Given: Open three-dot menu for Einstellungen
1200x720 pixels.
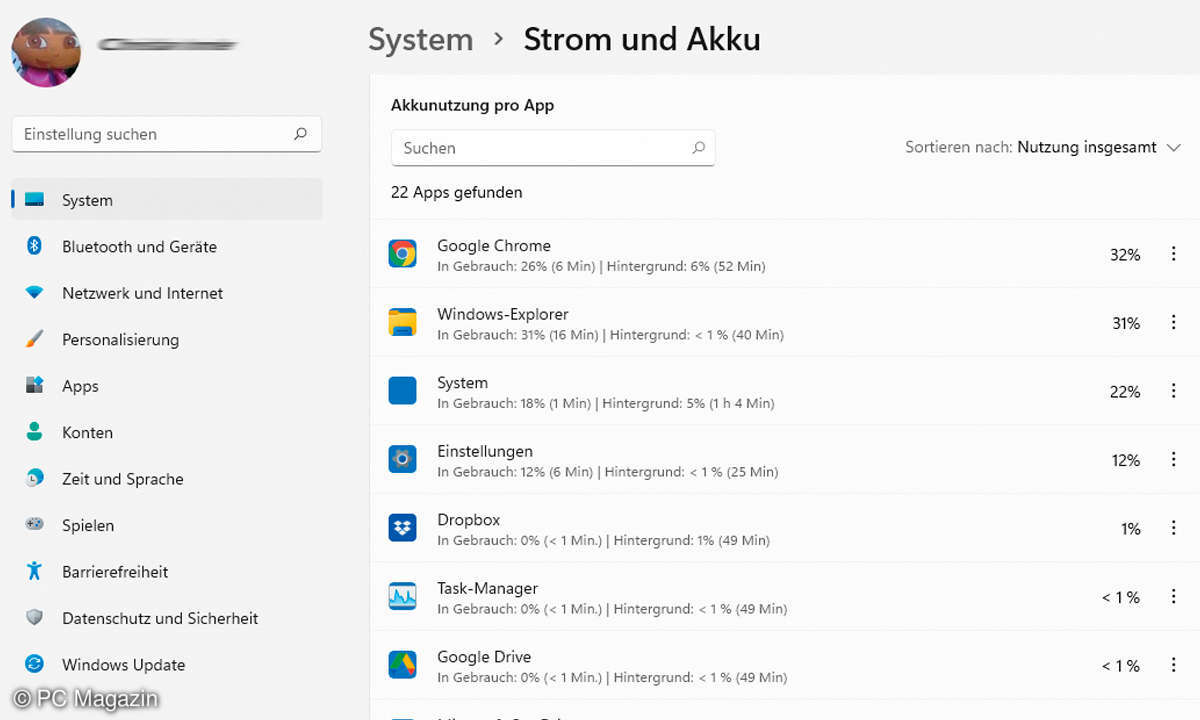Looking at the screenshot, I should pos(1173,460).
